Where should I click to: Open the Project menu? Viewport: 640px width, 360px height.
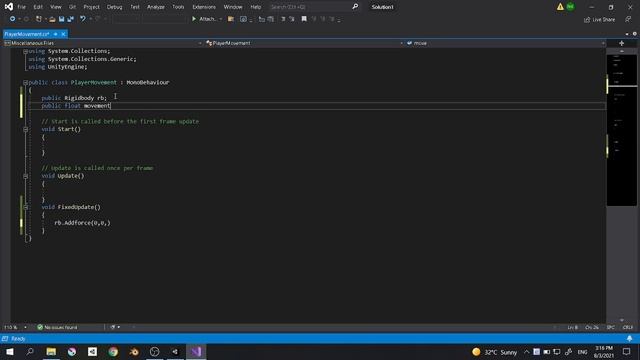coord(91,7)
